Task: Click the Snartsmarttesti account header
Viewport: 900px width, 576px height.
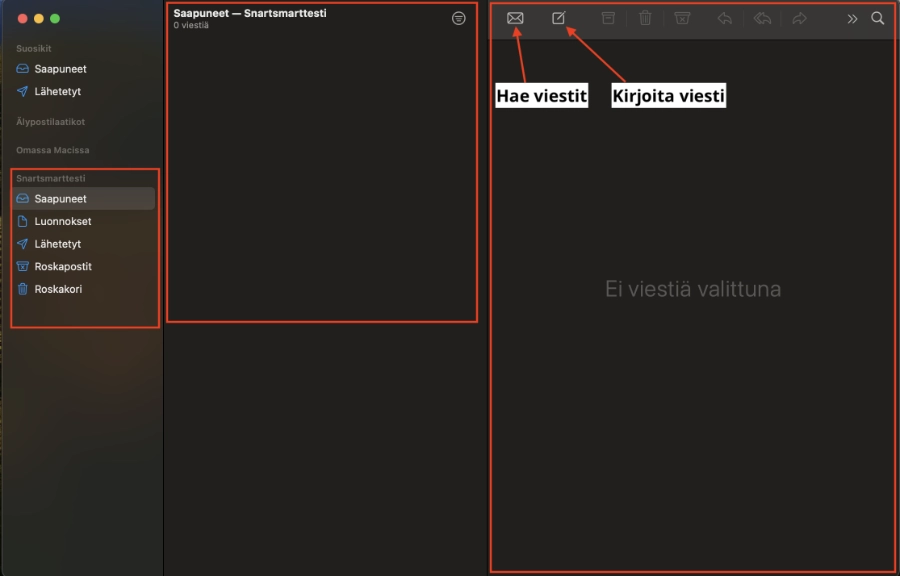Action: [51, 178]
